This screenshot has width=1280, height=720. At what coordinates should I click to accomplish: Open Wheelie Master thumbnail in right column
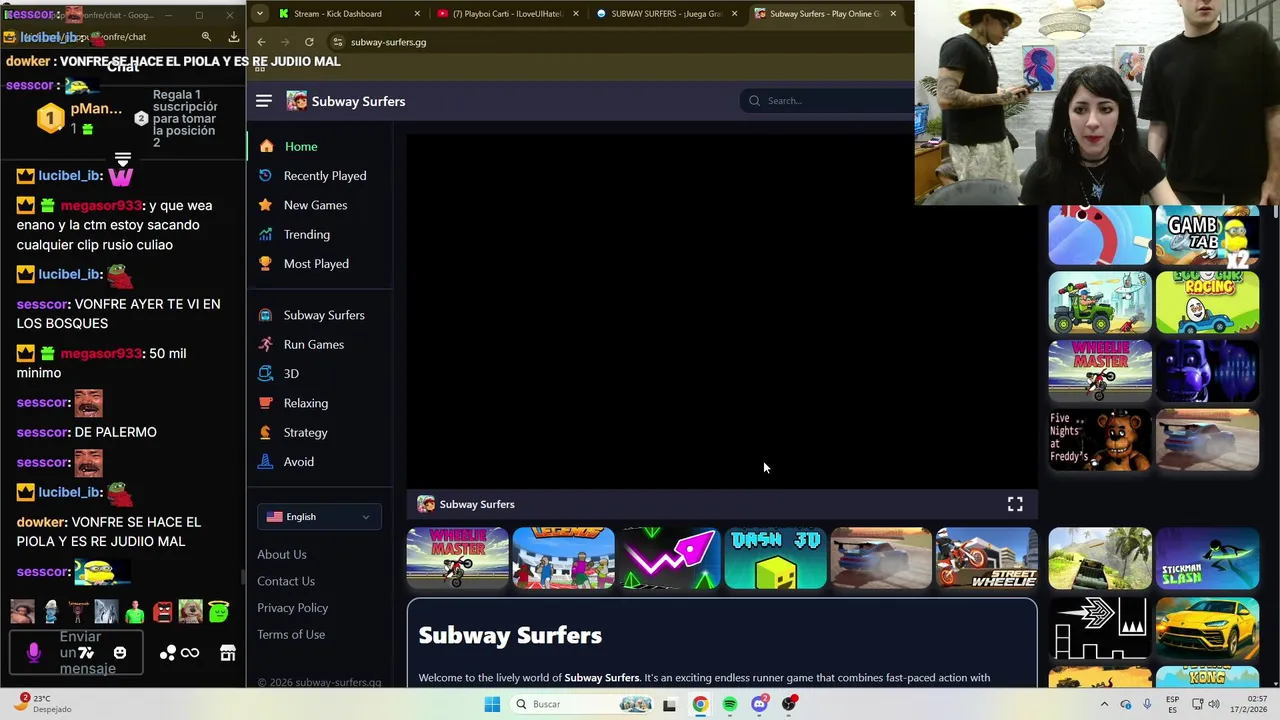click(x=1100, y=371)
